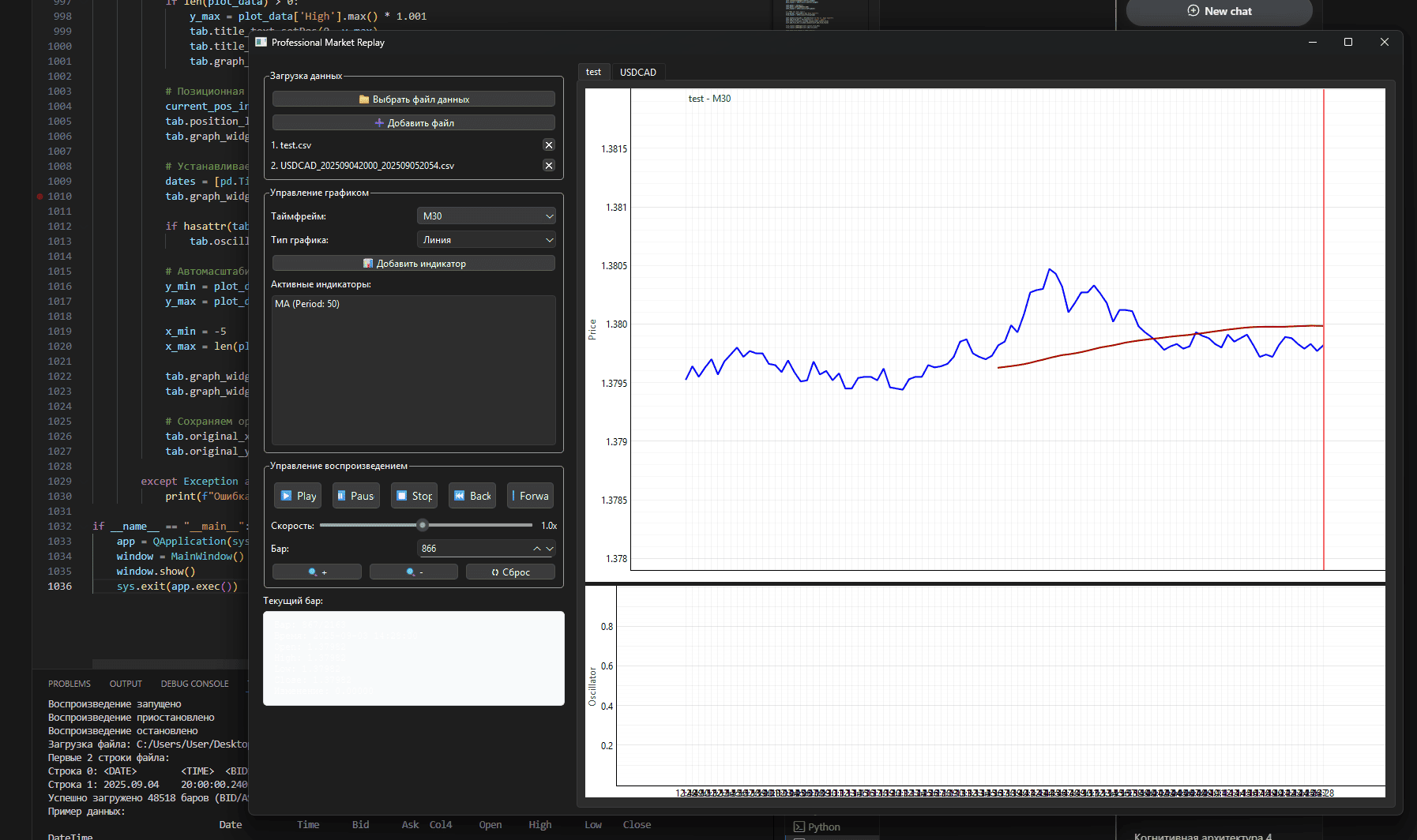Pause the playback
The width and height of the screenshot is (1417, 840).
355,496
